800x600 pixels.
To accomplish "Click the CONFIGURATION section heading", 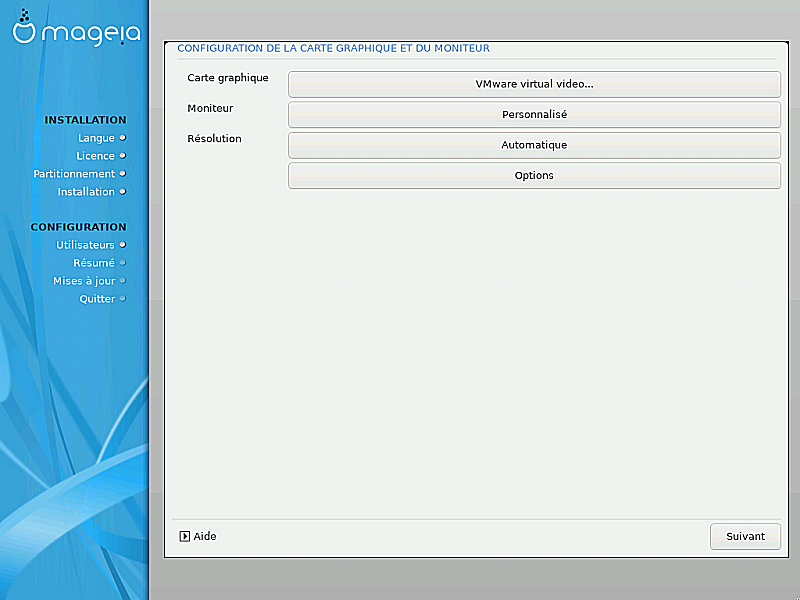I will coord(78,227).
